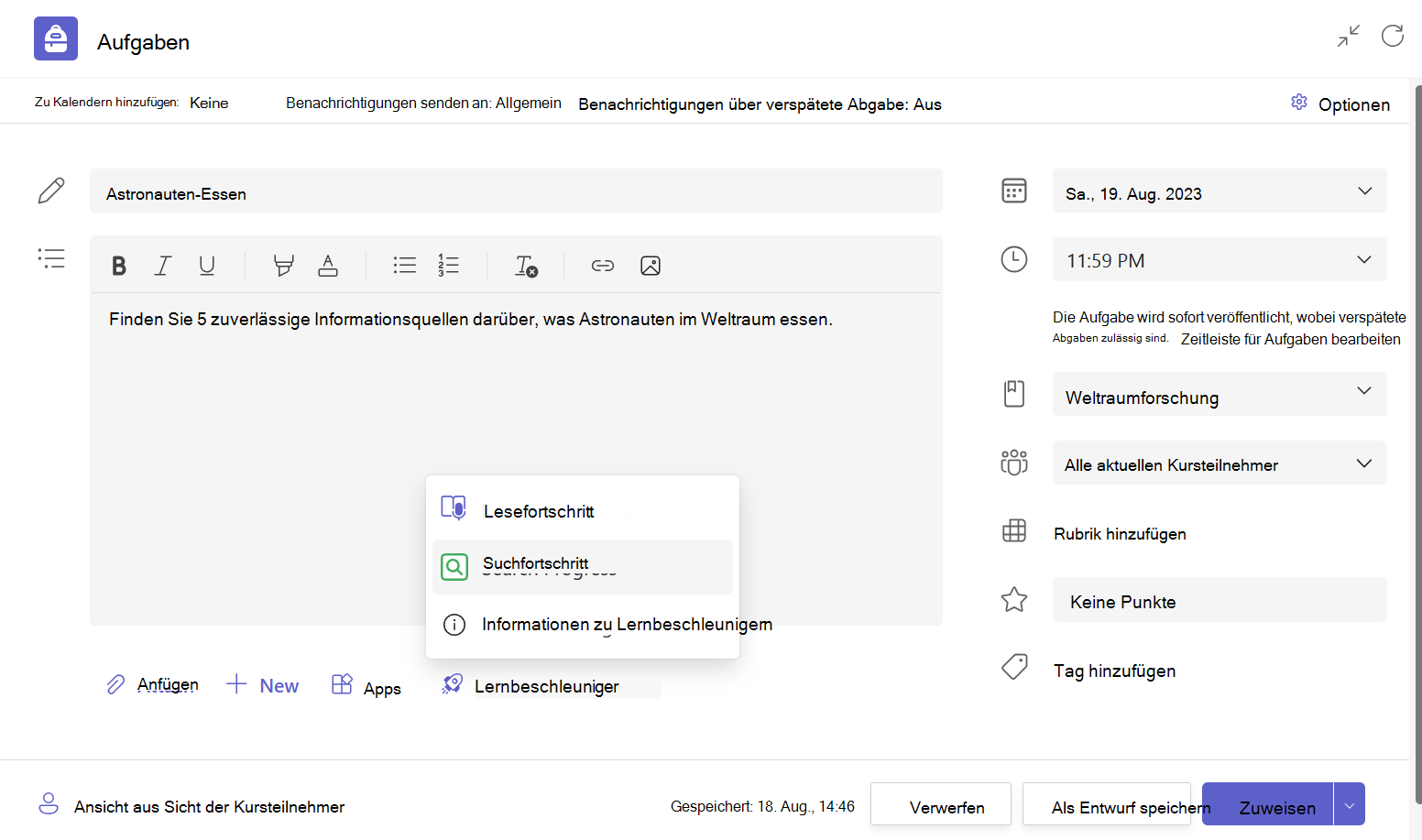
Task: Underline the selected text
Action: [207, 266]
